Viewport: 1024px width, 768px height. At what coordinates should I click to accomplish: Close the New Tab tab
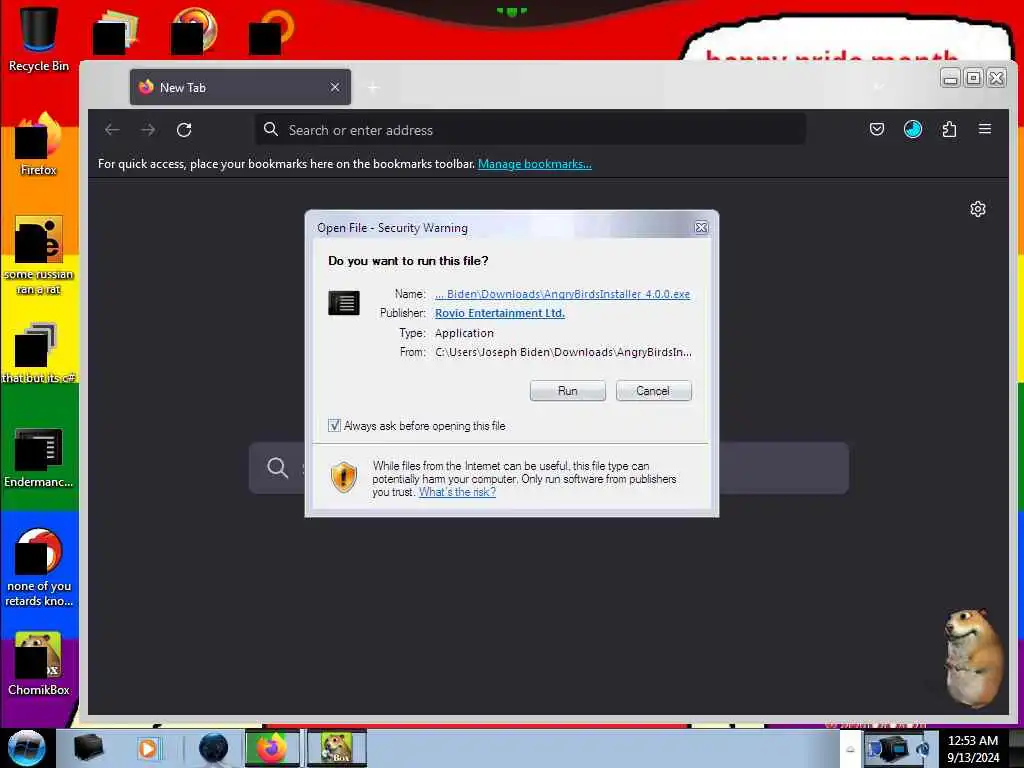[x=335, y=87]
